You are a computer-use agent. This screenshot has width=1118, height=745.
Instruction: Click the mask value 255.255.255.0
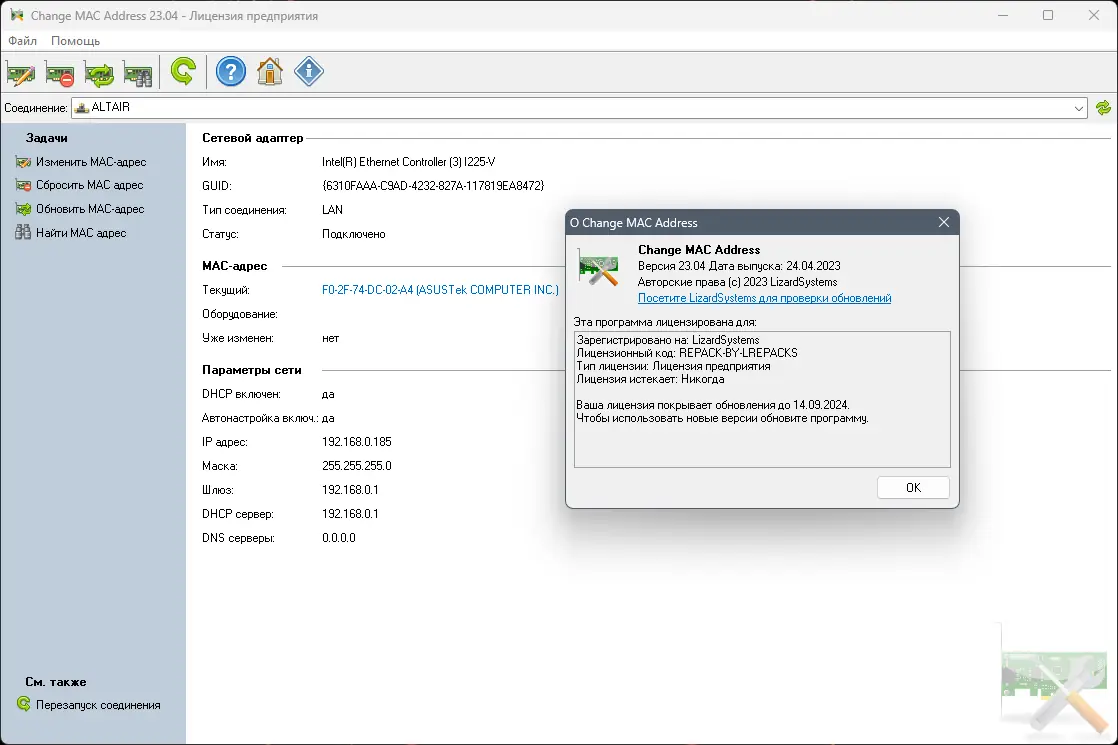(357, 466)
